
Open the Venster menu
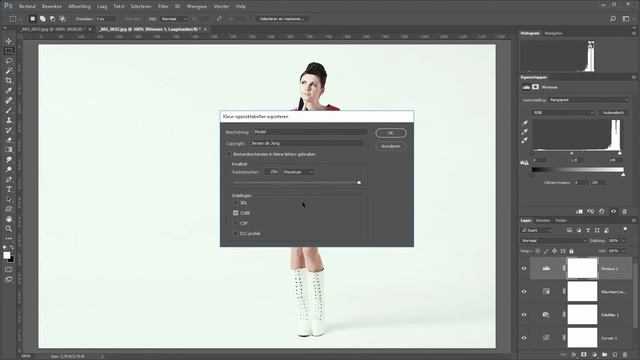[221, 7]
